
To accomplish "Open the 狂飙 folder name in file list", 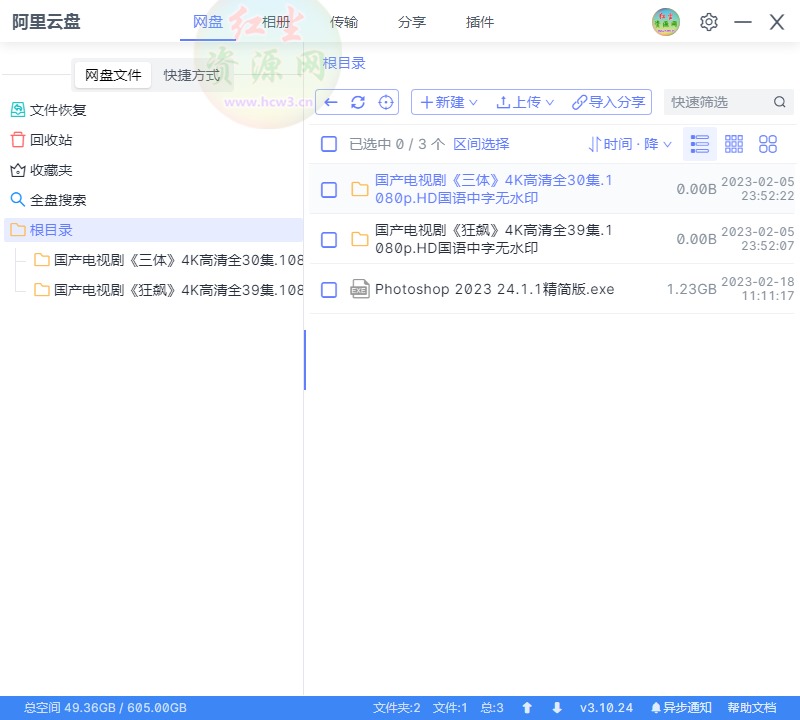I will pyautogui.click(x=493, y=239).
